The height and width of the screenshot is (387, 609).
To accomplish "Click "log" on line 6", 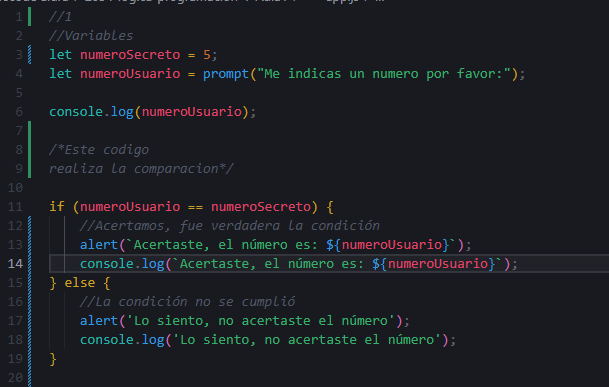I will tap(122, 112).
